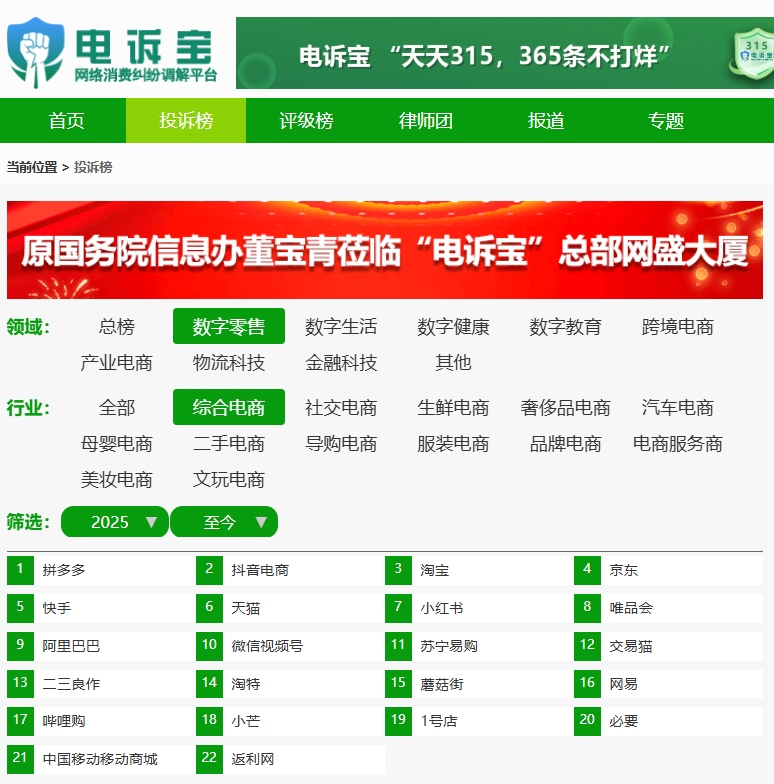Select 跨境电商 domain filter
Viewport: 774px width, 784px height.
[678, 326]
